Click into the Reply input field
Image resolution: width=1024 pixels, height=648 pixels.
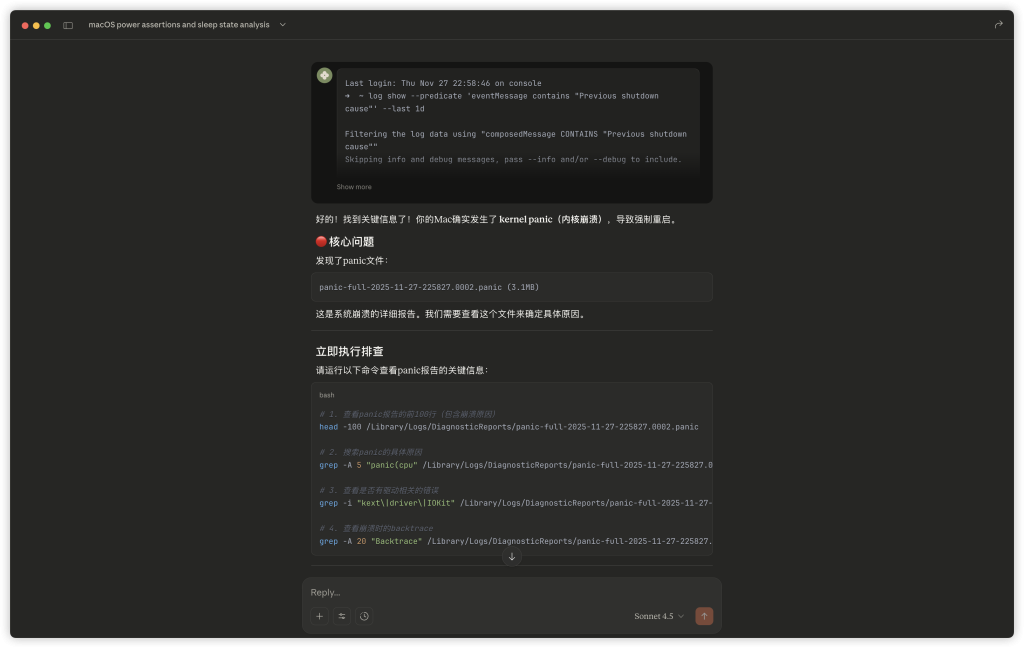(500, 592)
